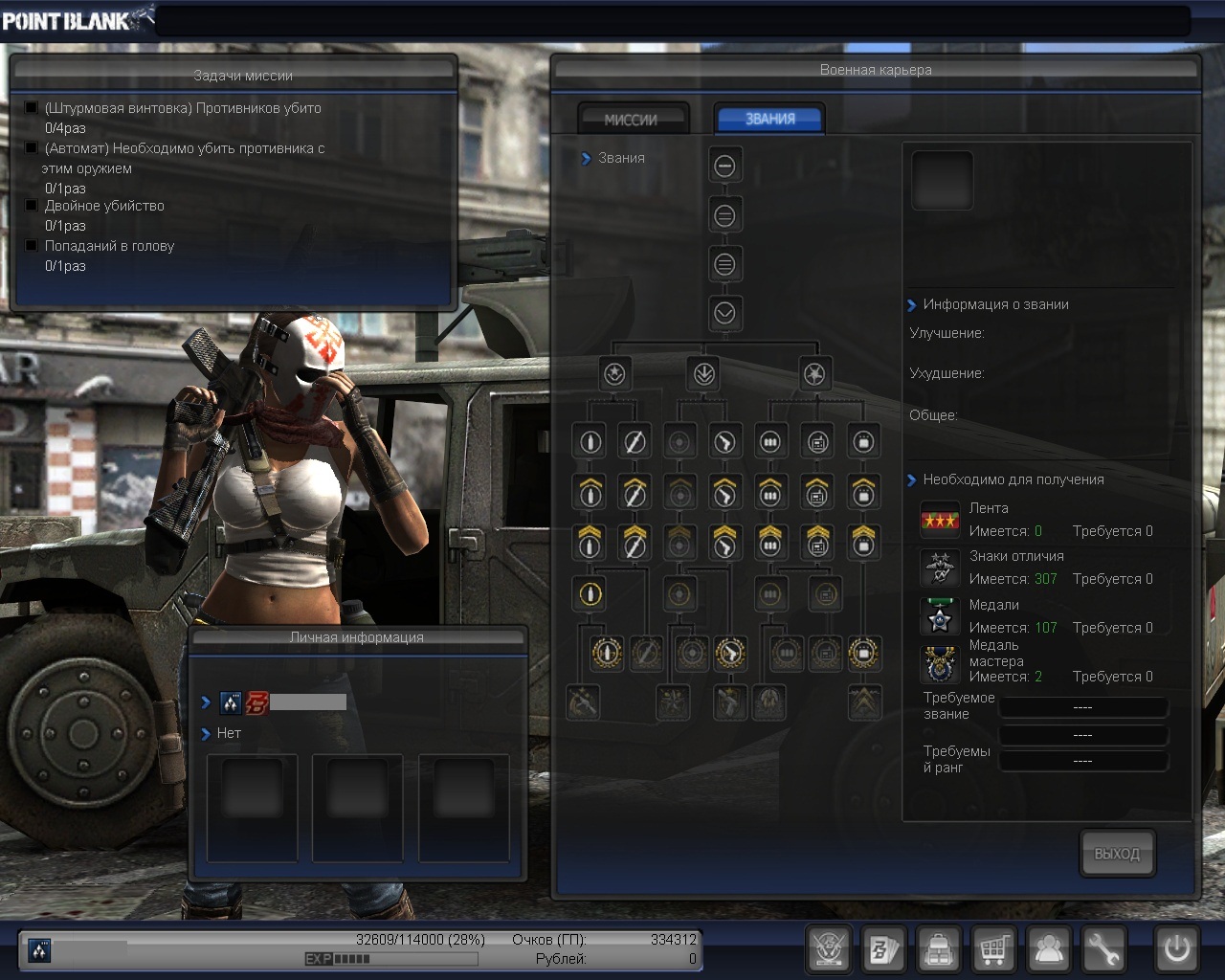Screen dimensions: 1225x980
Task: Switch to the МИССИИ tab
Action: [632, 120]
